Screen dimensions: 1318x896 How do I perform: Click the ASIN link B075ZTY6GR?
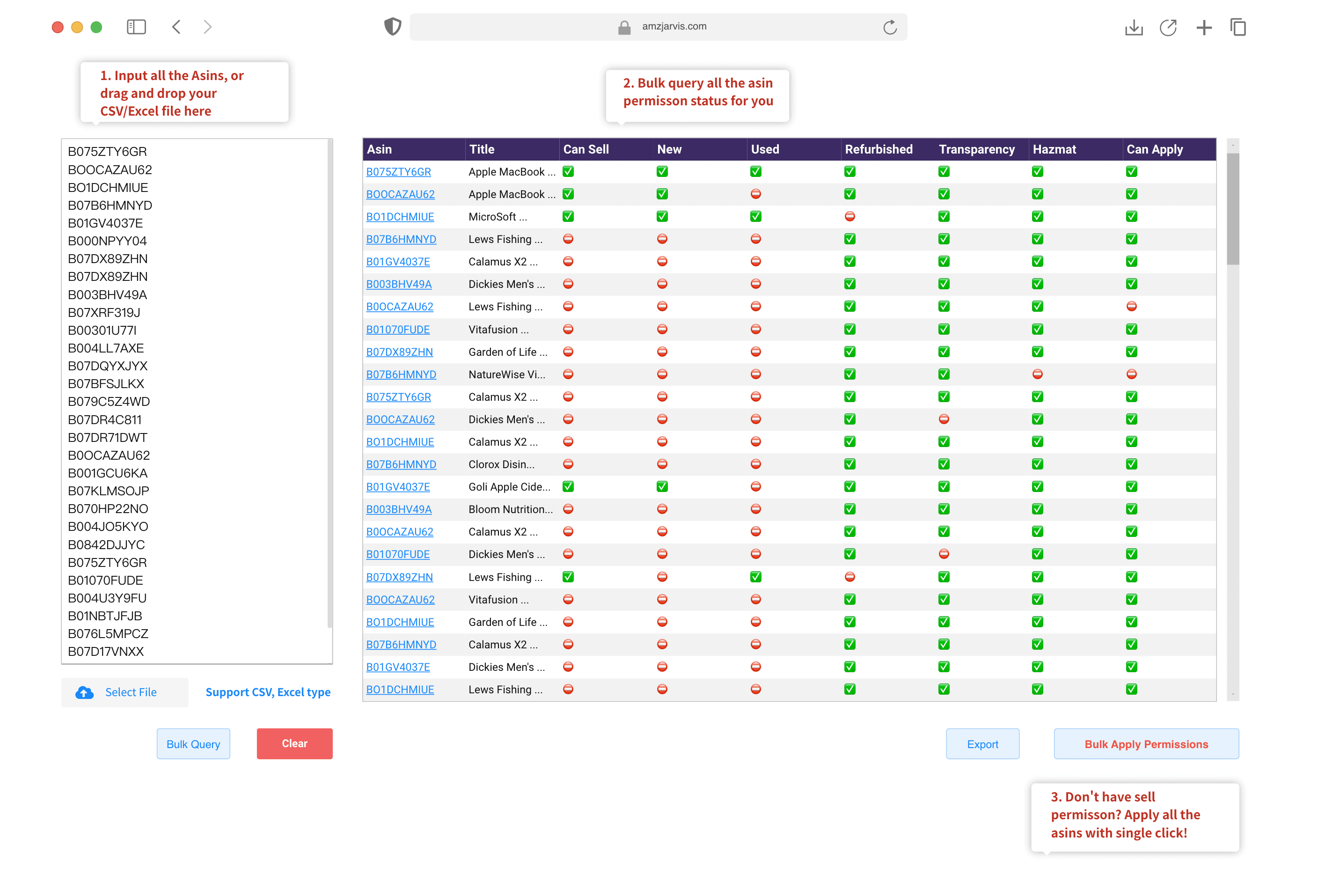(x=398, y=172)
